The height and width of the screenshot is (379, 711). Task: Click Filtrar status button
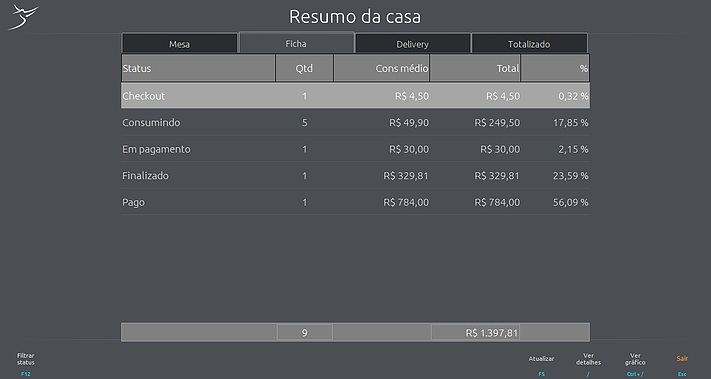(26, 364)
